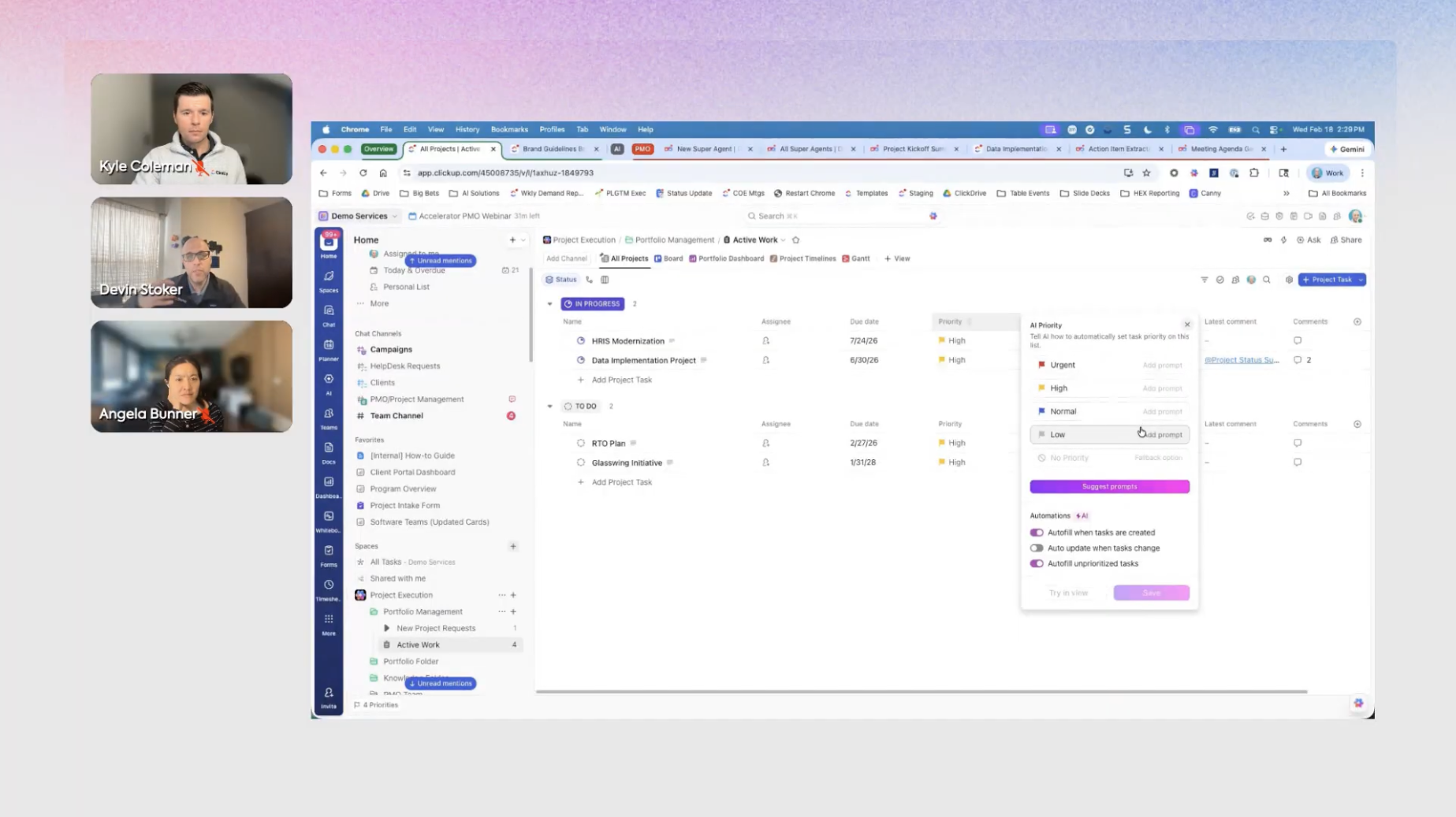Click the columns icon next to Status
1456x817 pixels.
click(x=605, y=280)
